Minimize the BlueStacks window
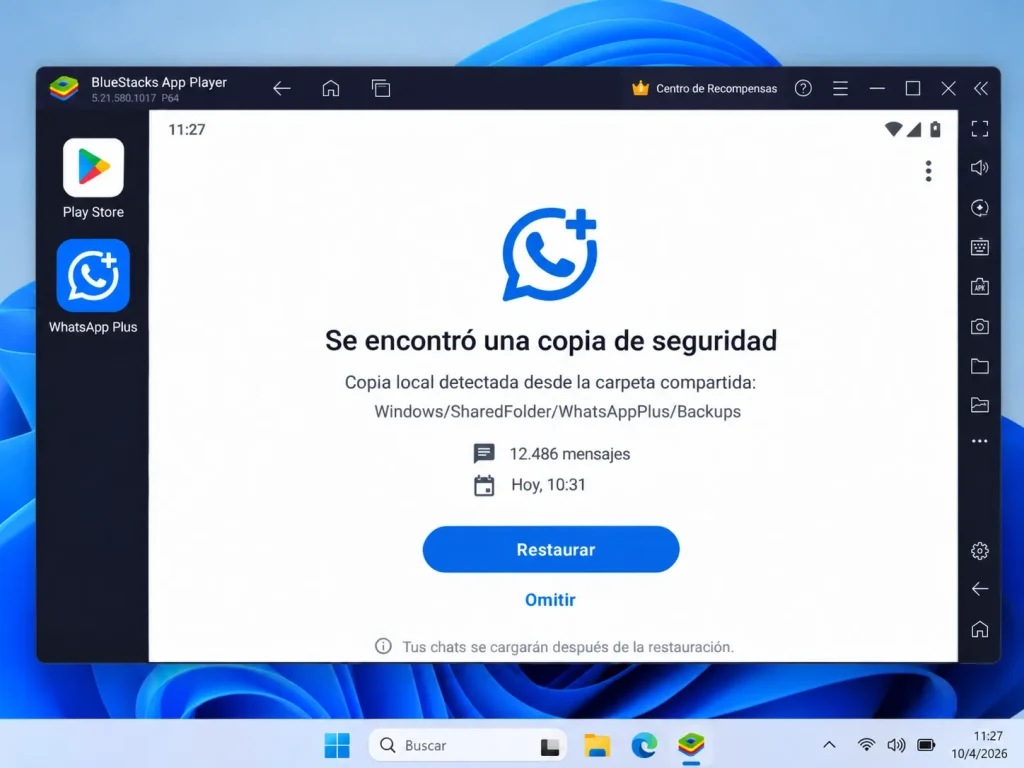The image size is (1024, 768). click(877, 88)
